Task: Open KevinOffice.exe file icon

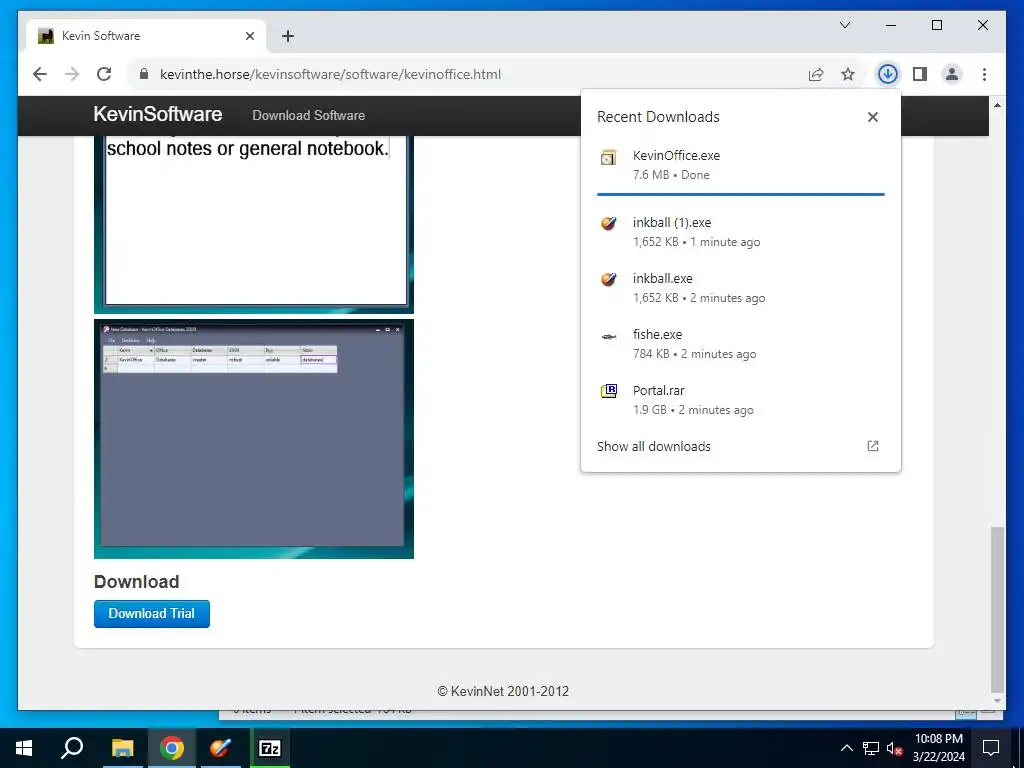Action: (609, 157)
